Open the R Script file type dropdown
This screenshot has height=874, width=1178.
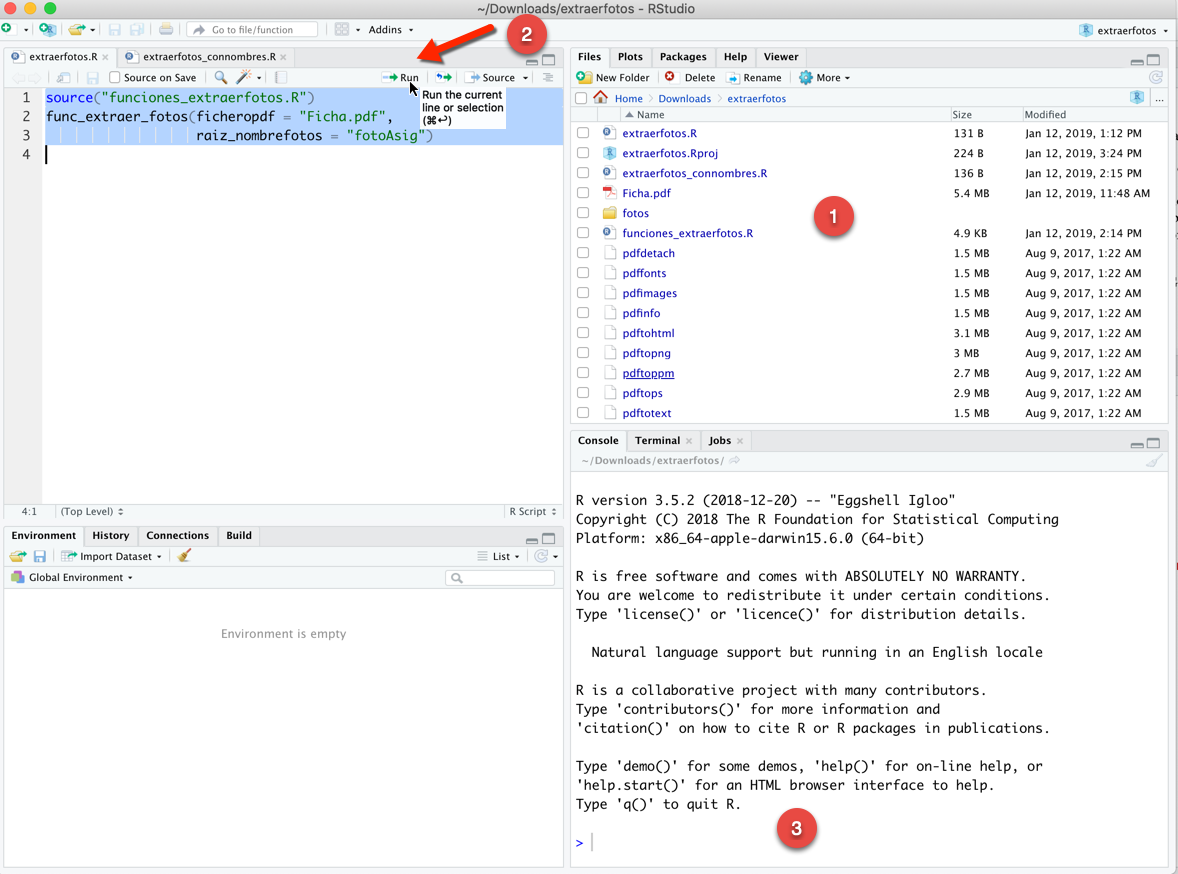[x=533, y=511]
